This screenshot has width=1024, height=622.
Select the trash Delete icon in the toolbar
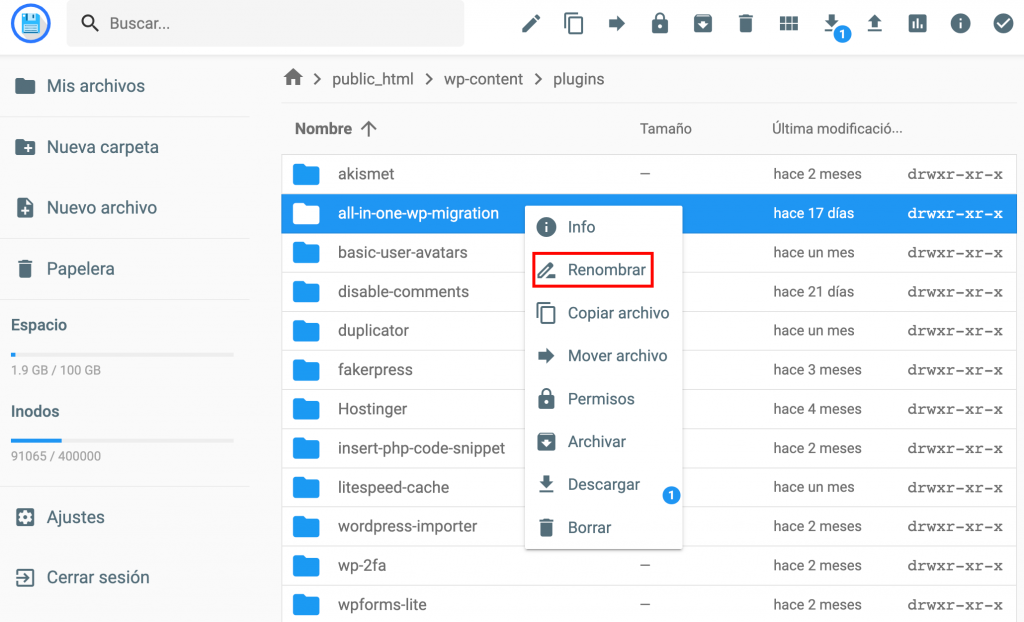[745, 22]
